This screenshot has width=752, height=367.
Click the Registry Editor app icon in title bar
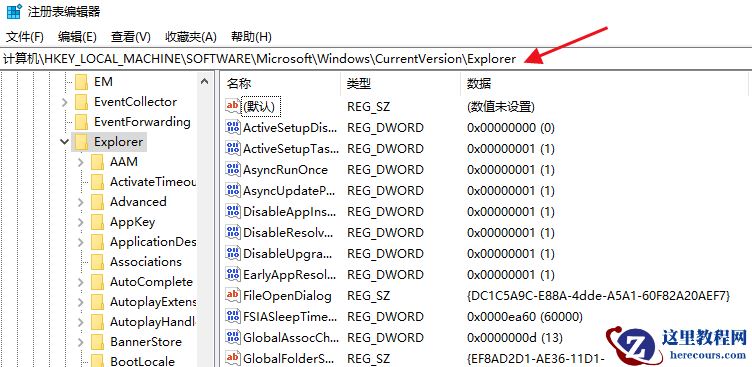click(14, 12)
